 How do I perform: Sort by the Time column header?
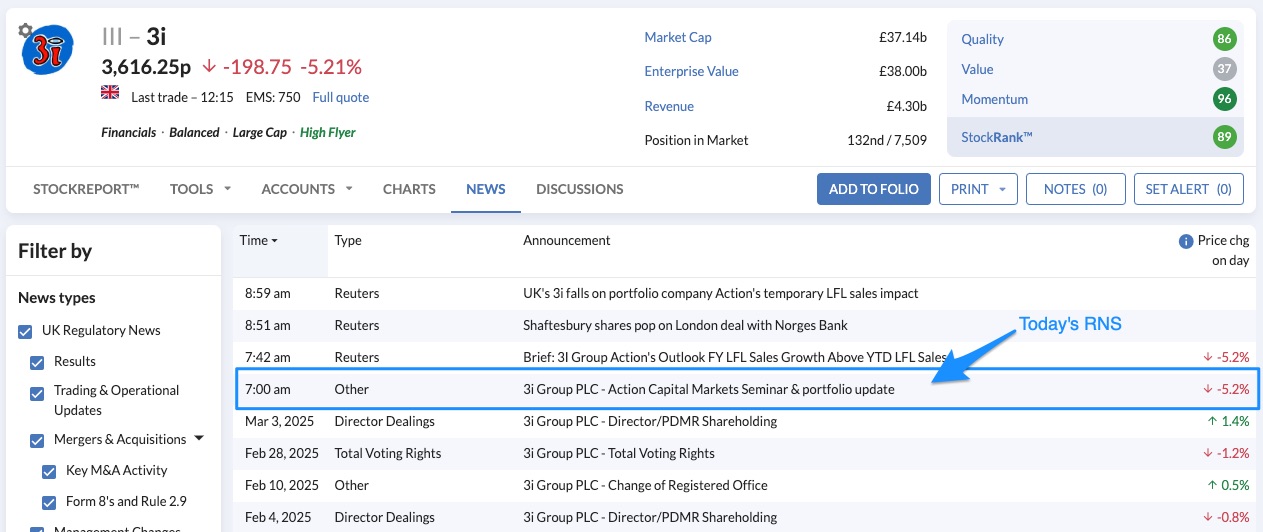click(x=258, y=240)
